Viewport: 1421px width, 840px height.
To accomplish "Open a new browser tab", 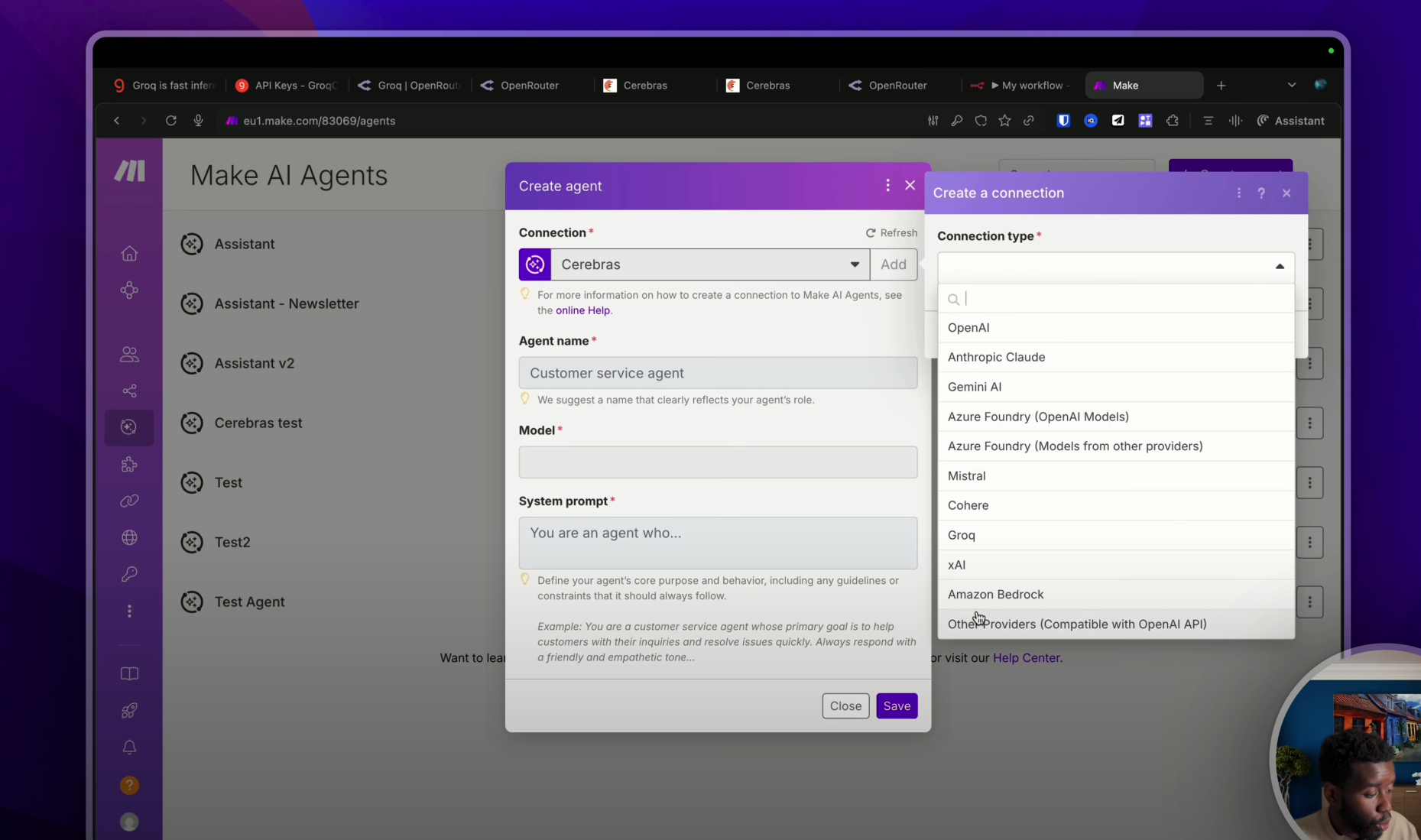I will point(1221,85).
